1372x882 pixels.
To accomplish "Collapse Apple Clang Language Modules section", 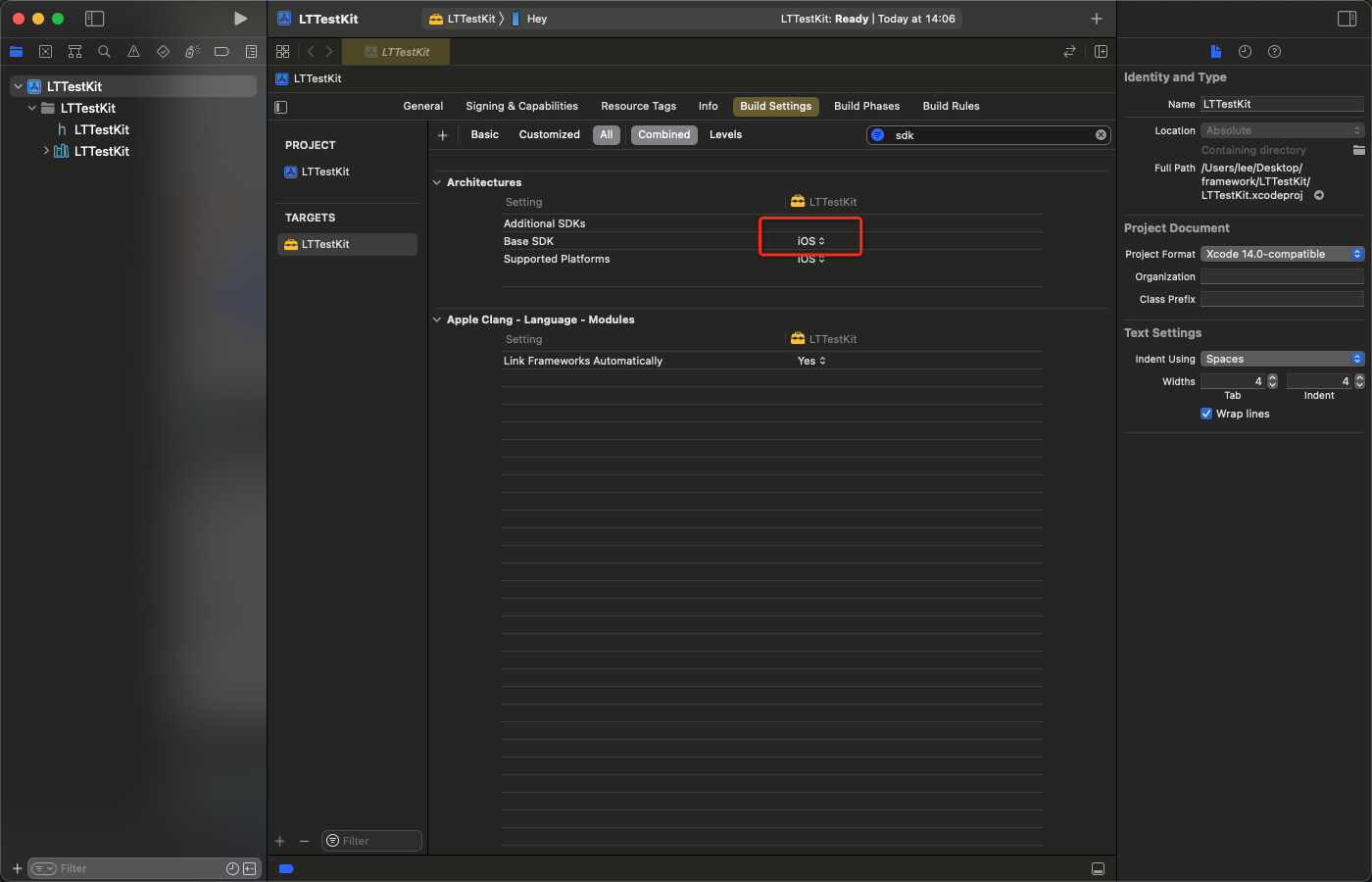I will (x=437, y=319).
